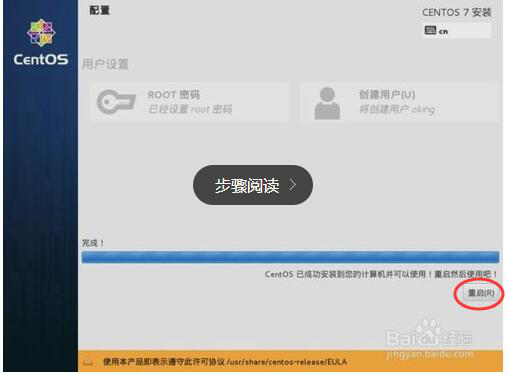The image size is (507, 374).
Task: Click the CentOS logo in sidebar
Action: pos(41,42)
